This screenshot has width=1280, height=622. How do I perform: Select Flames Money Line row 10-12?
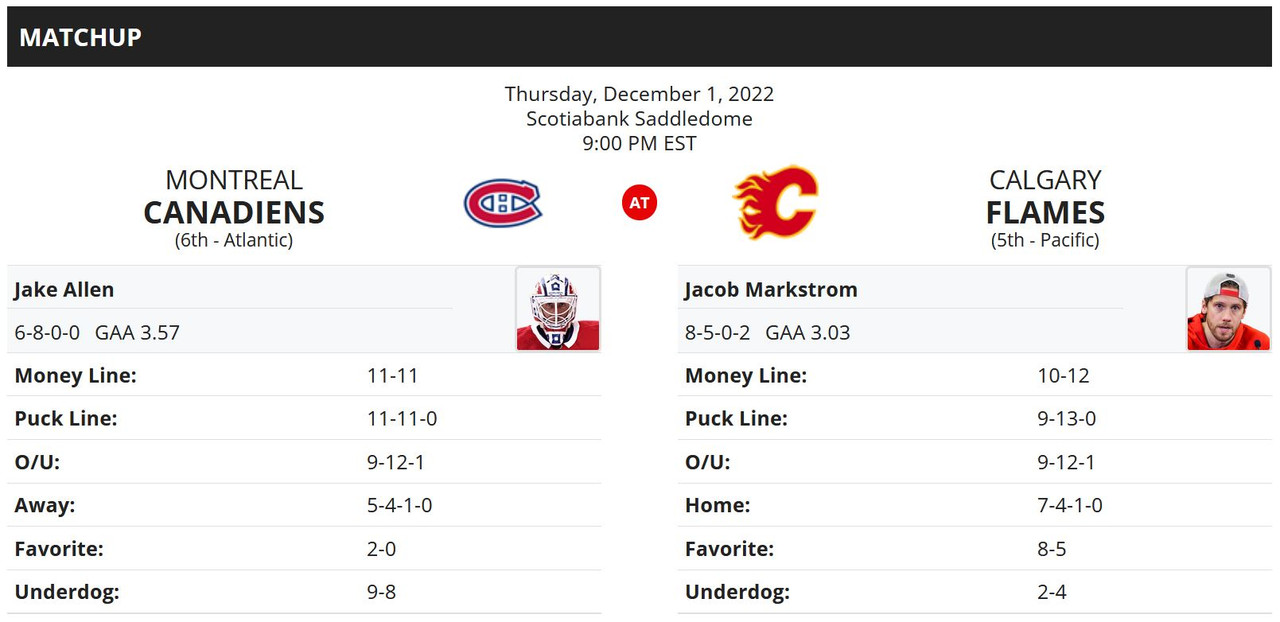pyautogui.click(x=975, y=376)
